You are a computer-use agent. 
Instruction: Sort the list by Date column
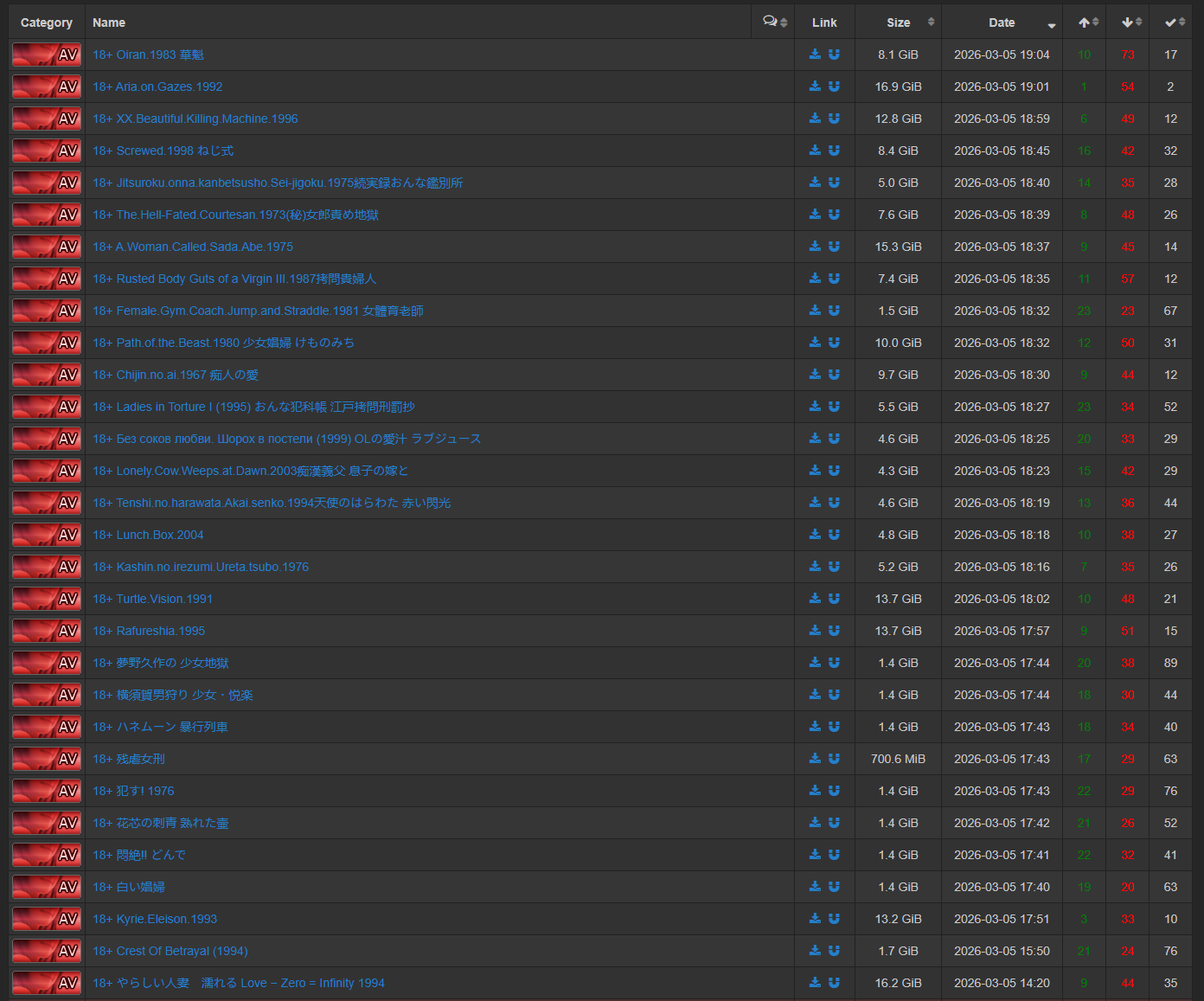[x=1002, y=22]
